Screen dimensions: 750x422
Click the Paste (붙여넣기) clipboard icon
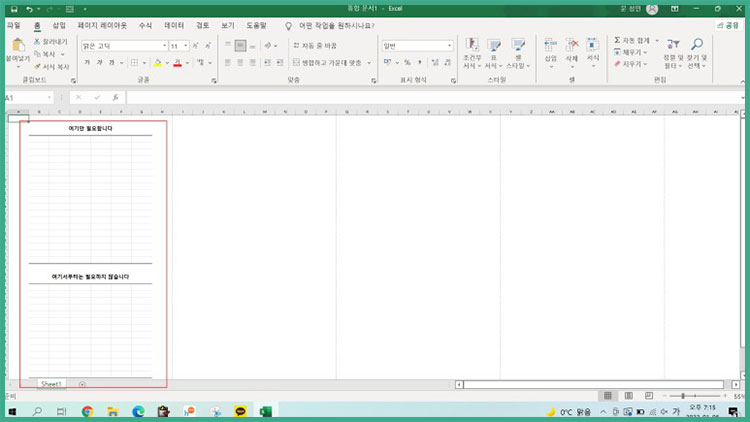[x=18, y=45]
